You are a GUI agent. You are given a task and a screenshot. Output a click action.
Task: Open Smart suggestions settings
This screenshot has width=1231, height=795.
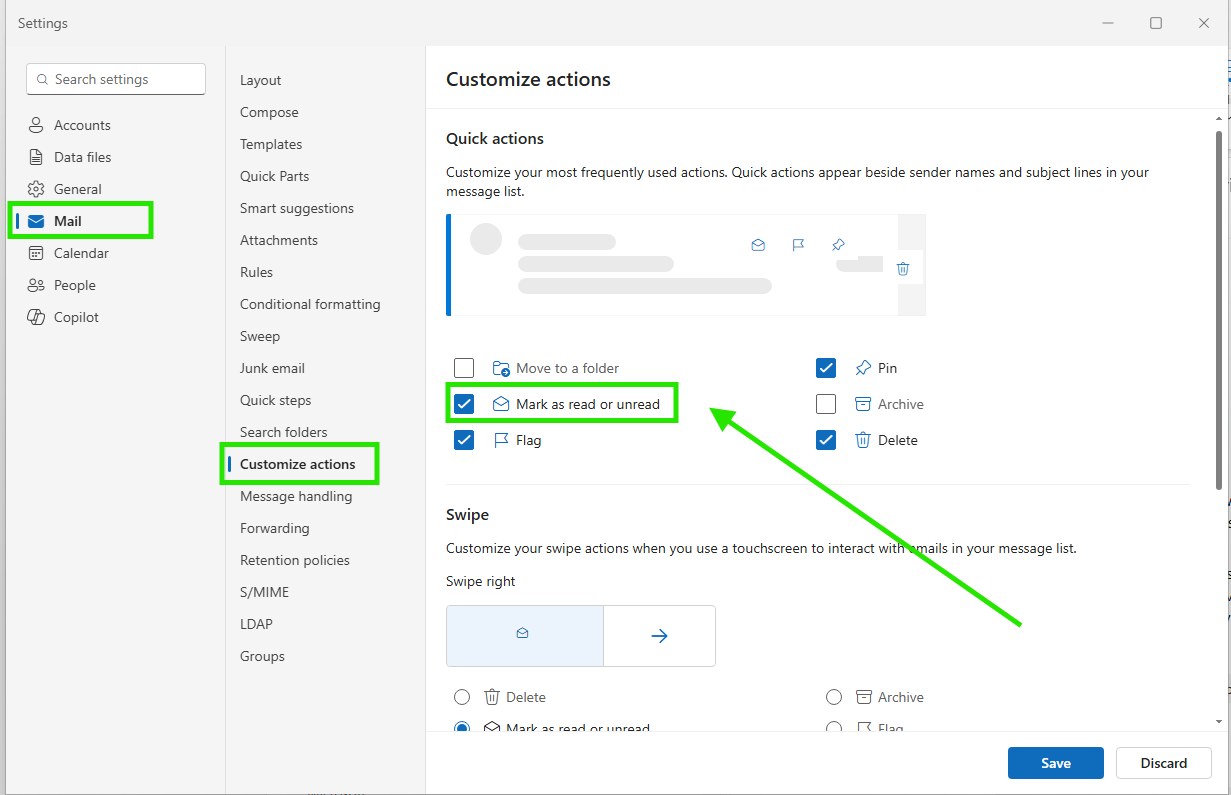coord(297,208)
